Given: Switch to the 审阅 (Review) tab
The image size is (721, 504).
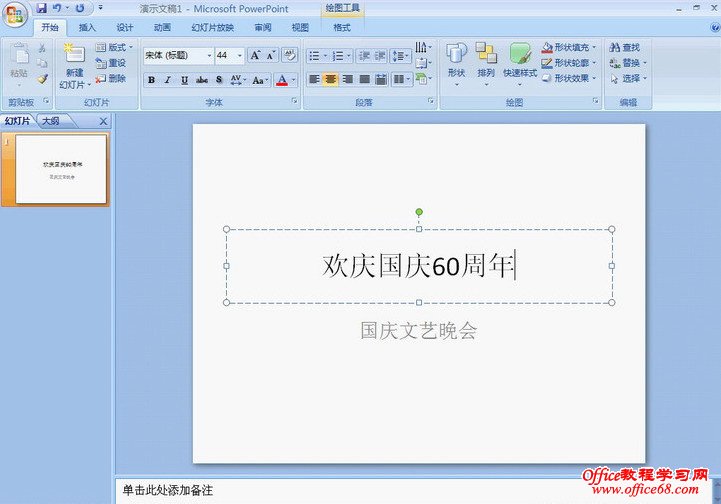Looking at the screenshot, I should [x=263, y=28].
